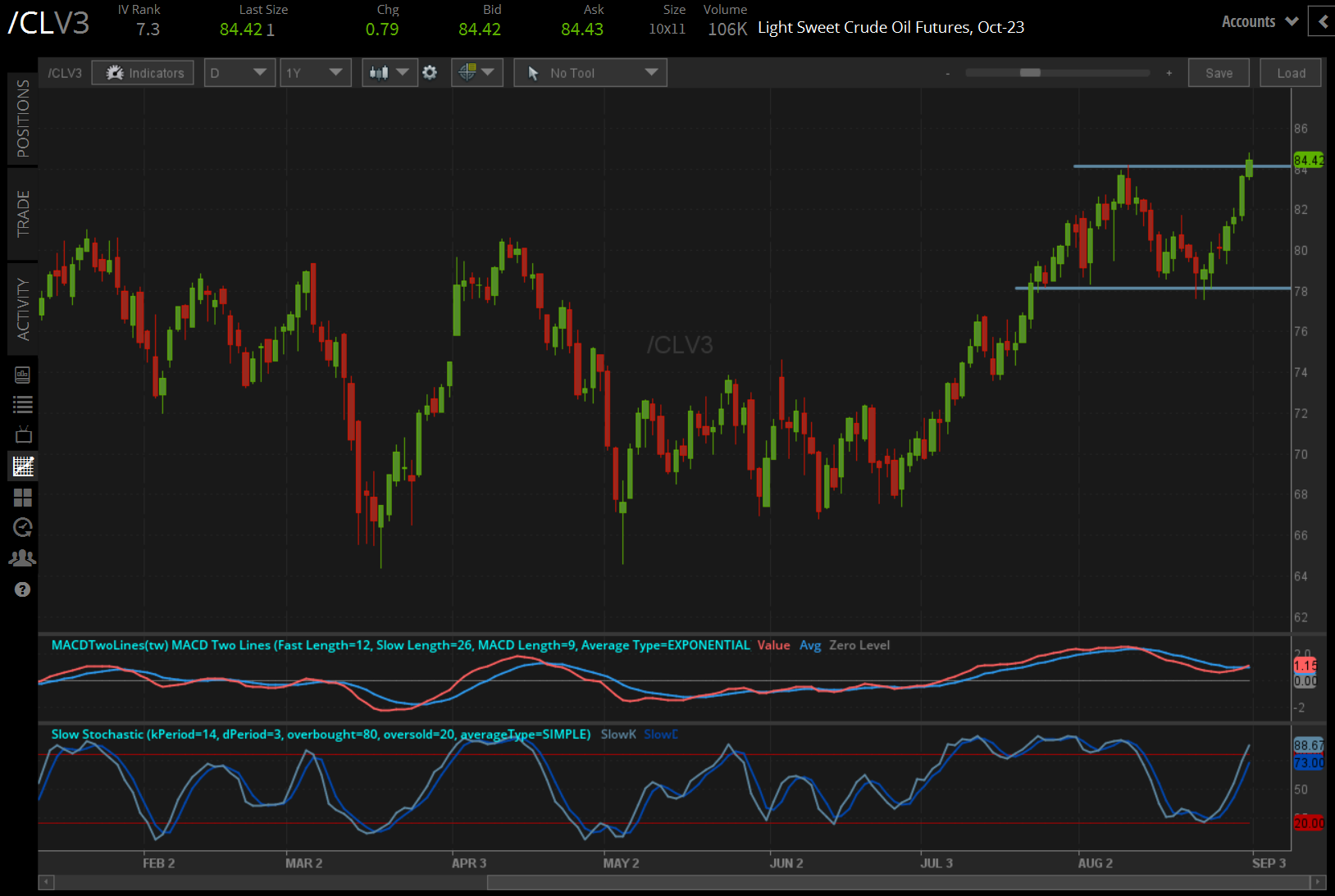Click the question mark help icon
1335x896 pixels.
[23, 589]
